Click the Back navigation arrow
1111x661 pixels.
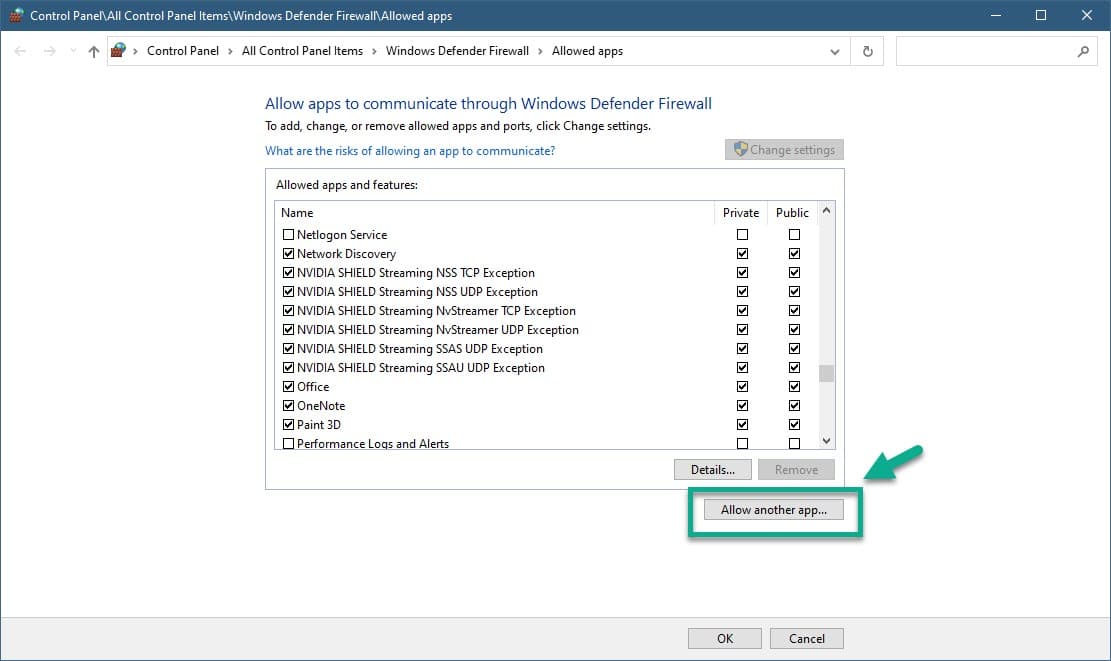pos(20,51)
